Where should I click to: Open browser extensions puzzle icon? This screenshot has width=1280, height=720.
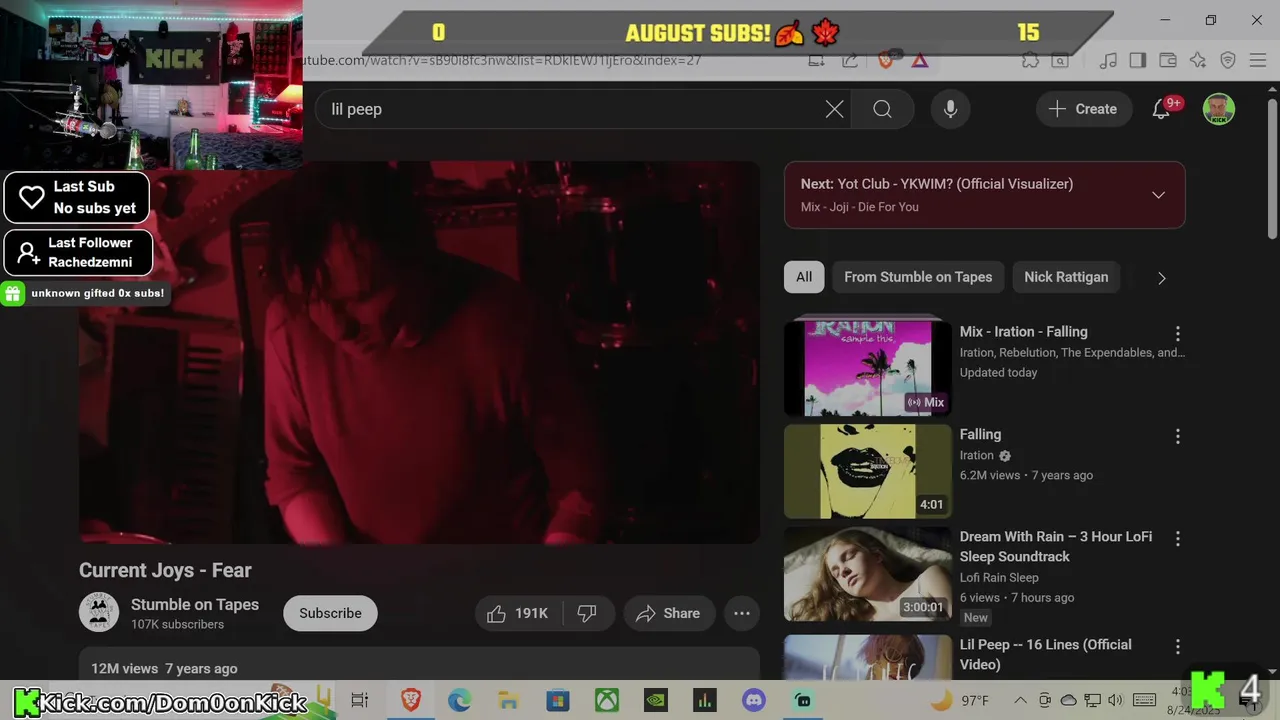coord(1030,60)
